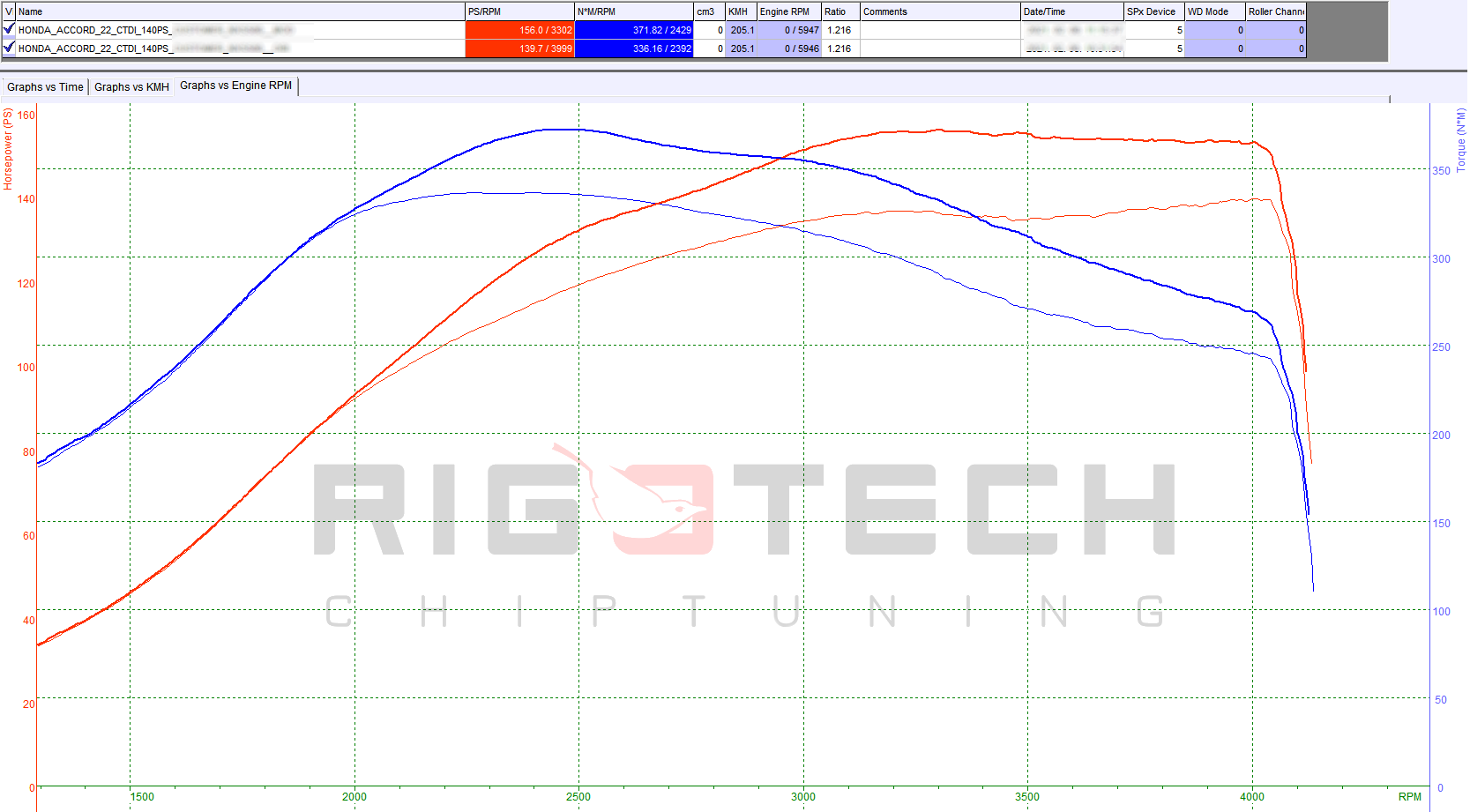Screen dimensions: 1470x812
Task: Click the empty Comments cell of the 139.7 PS run
Action: (940, 48)
